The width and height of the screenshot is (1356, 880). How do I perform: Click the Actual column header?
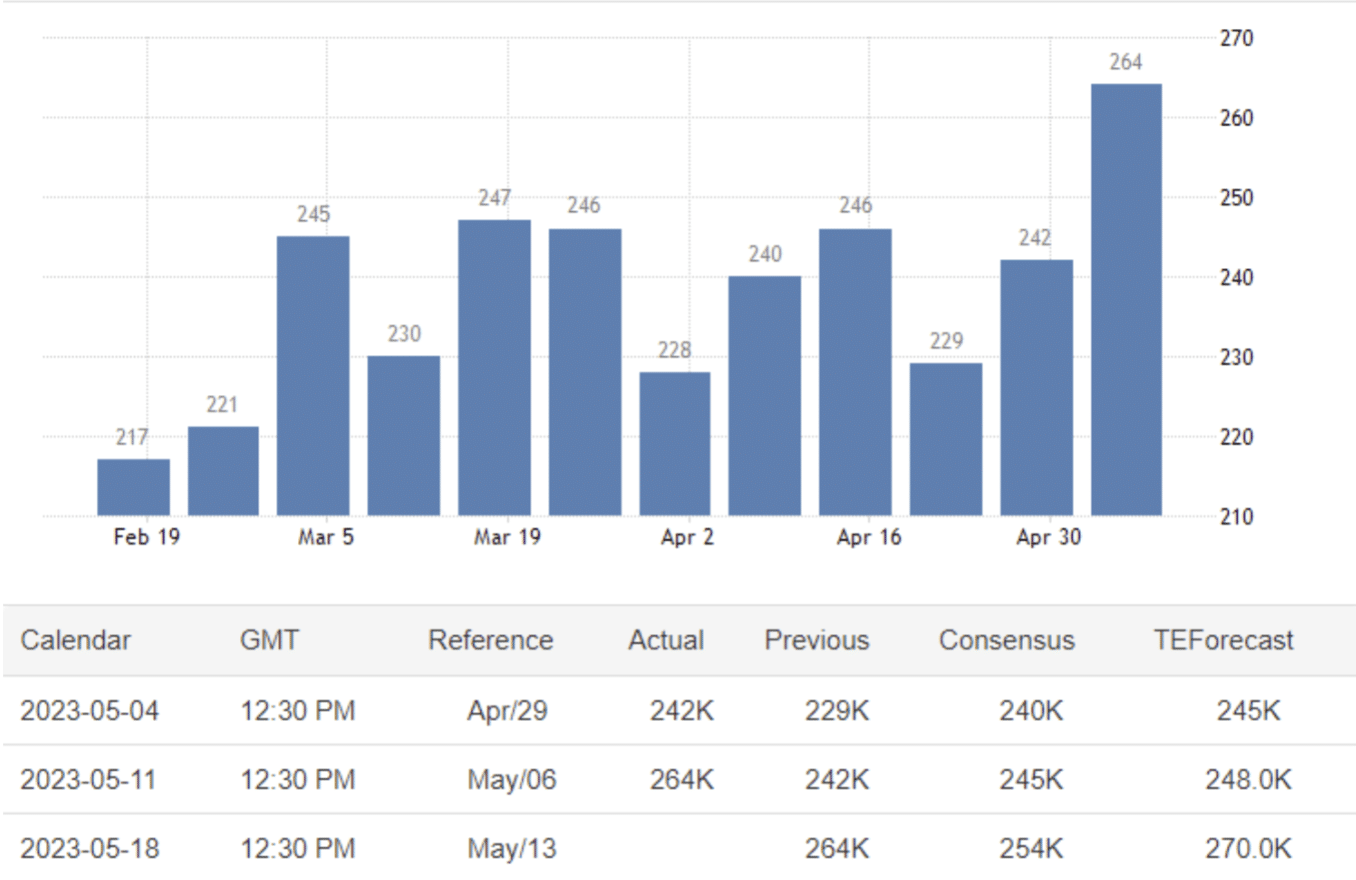click(x=666, y=640)
